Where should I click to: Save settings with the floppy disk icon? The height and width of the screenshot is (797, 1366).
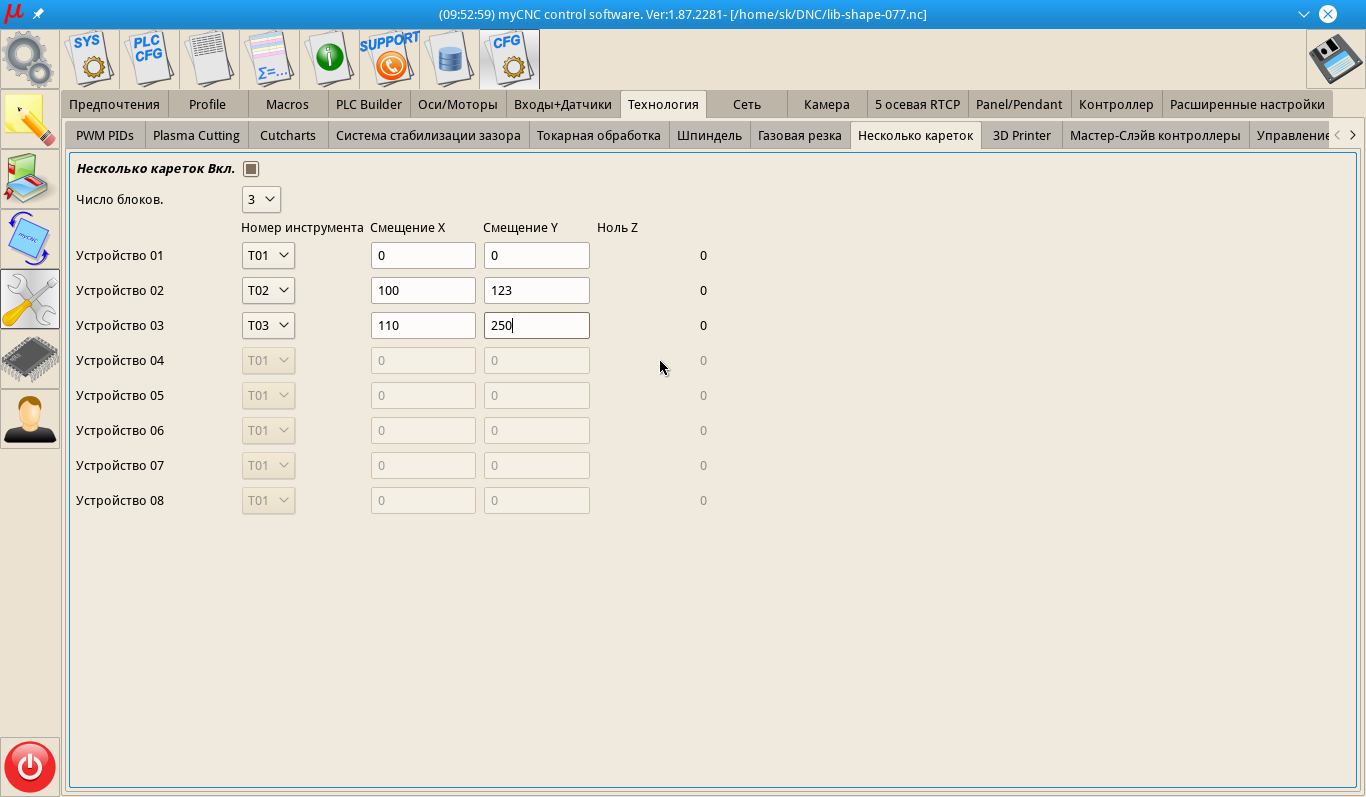click(1335, 59)
